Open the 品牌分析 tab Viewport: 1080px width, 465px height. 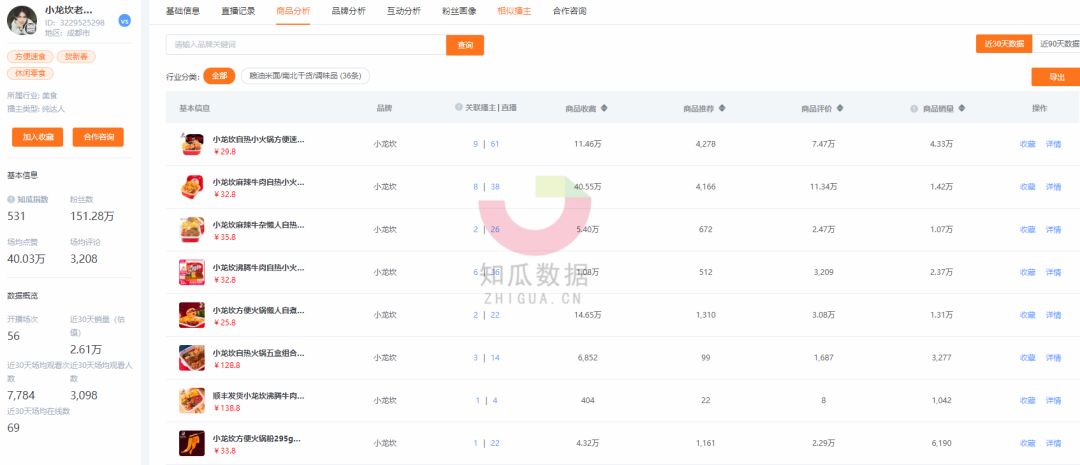click(x=349, y=11)
